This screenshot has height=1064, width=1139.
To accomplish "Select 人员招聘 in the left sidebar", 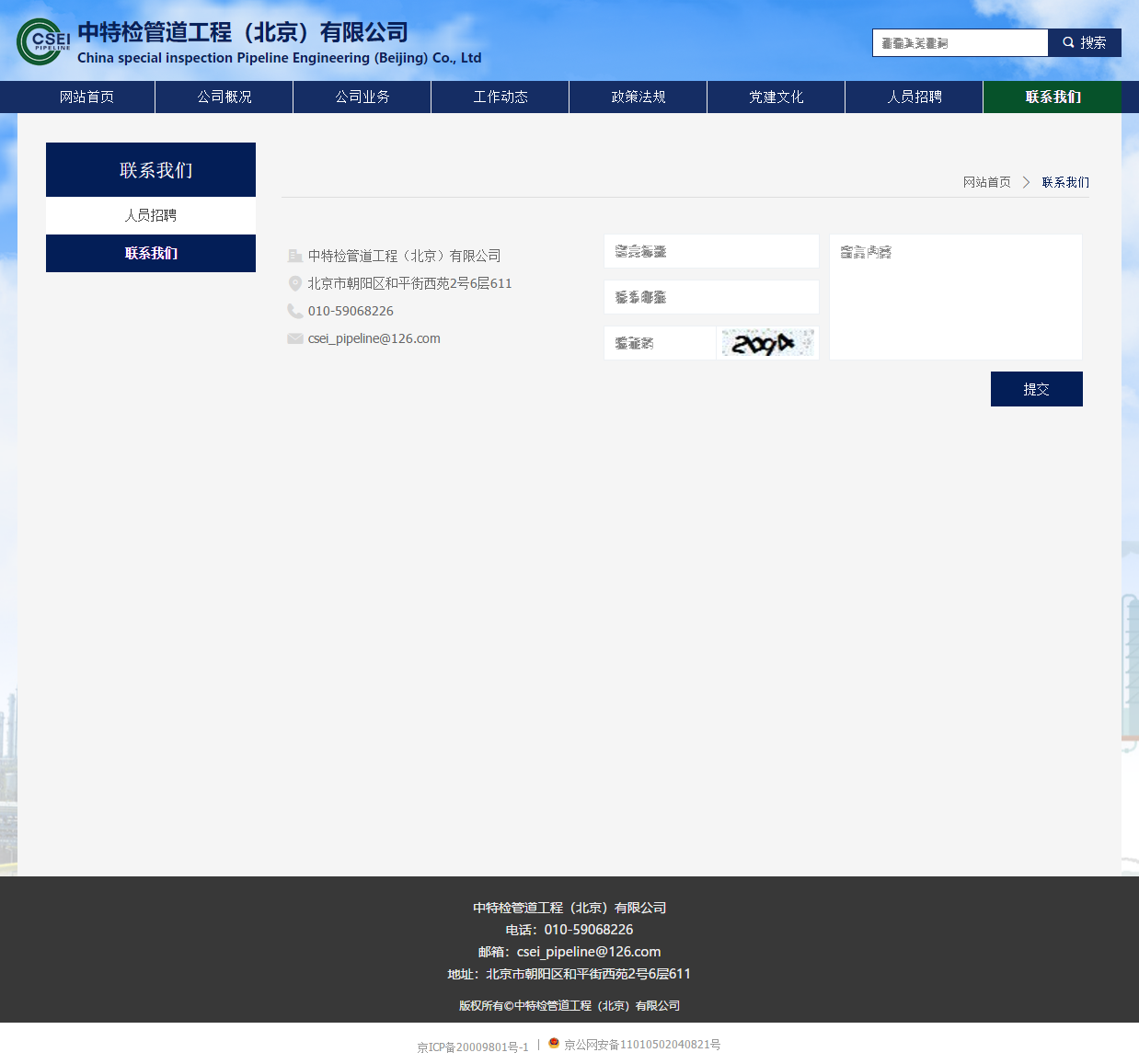I will 151,215.
